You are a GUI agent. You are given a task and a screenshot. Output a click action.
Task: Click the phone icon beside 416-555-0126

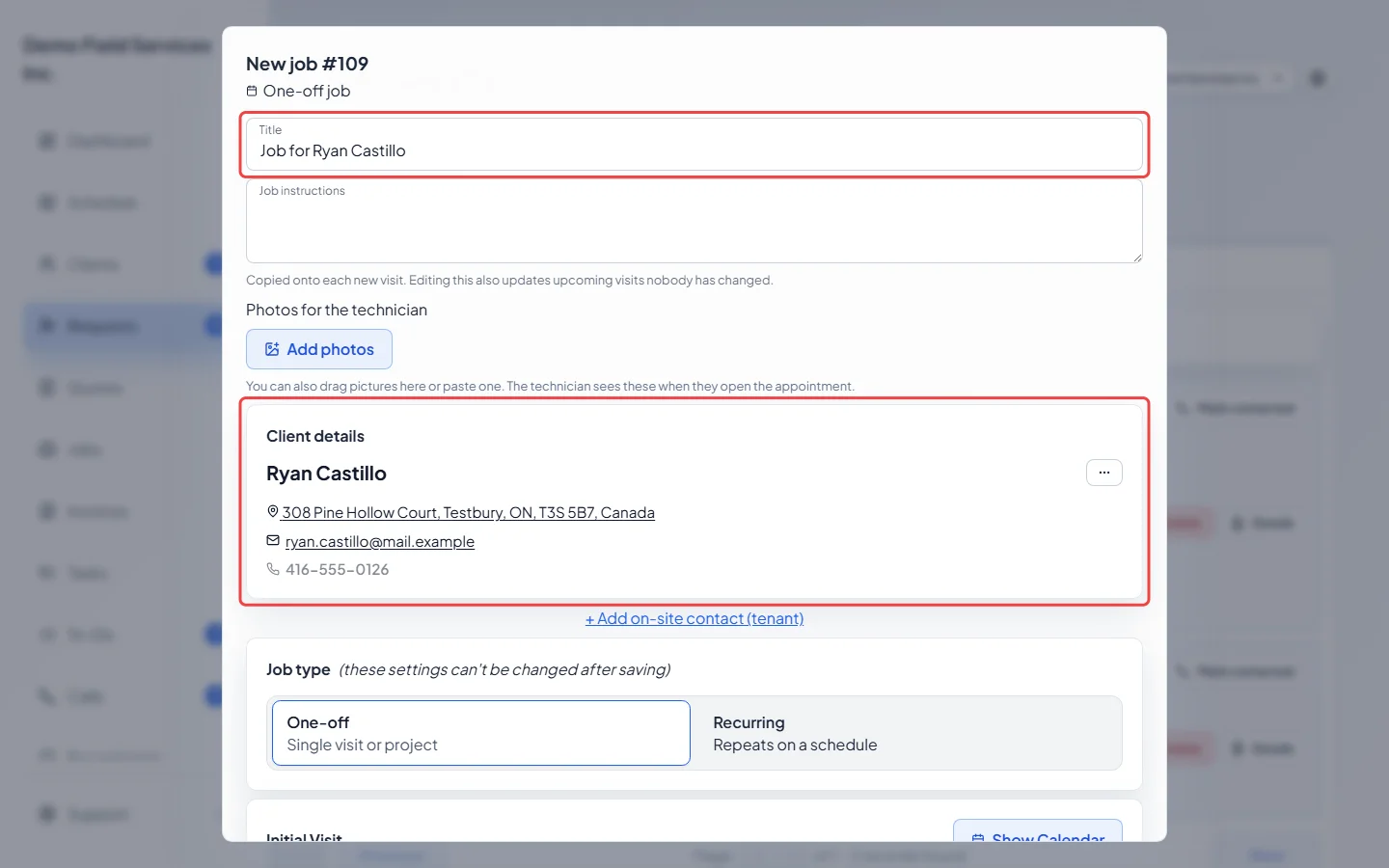[273, 569]
